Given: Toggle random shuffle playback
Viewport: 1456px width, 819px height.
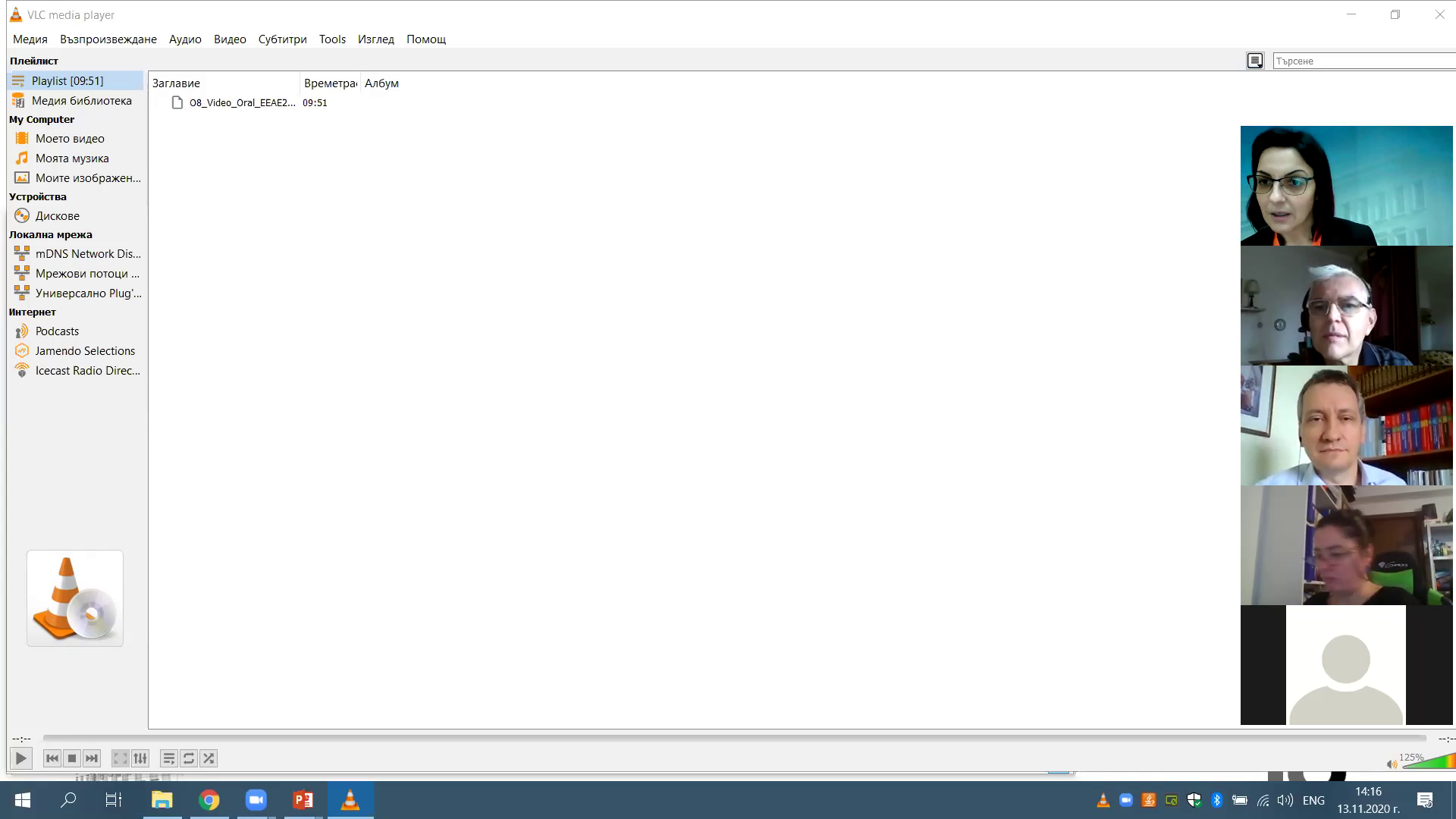Looking at the screenshot, I should (209, 758).
